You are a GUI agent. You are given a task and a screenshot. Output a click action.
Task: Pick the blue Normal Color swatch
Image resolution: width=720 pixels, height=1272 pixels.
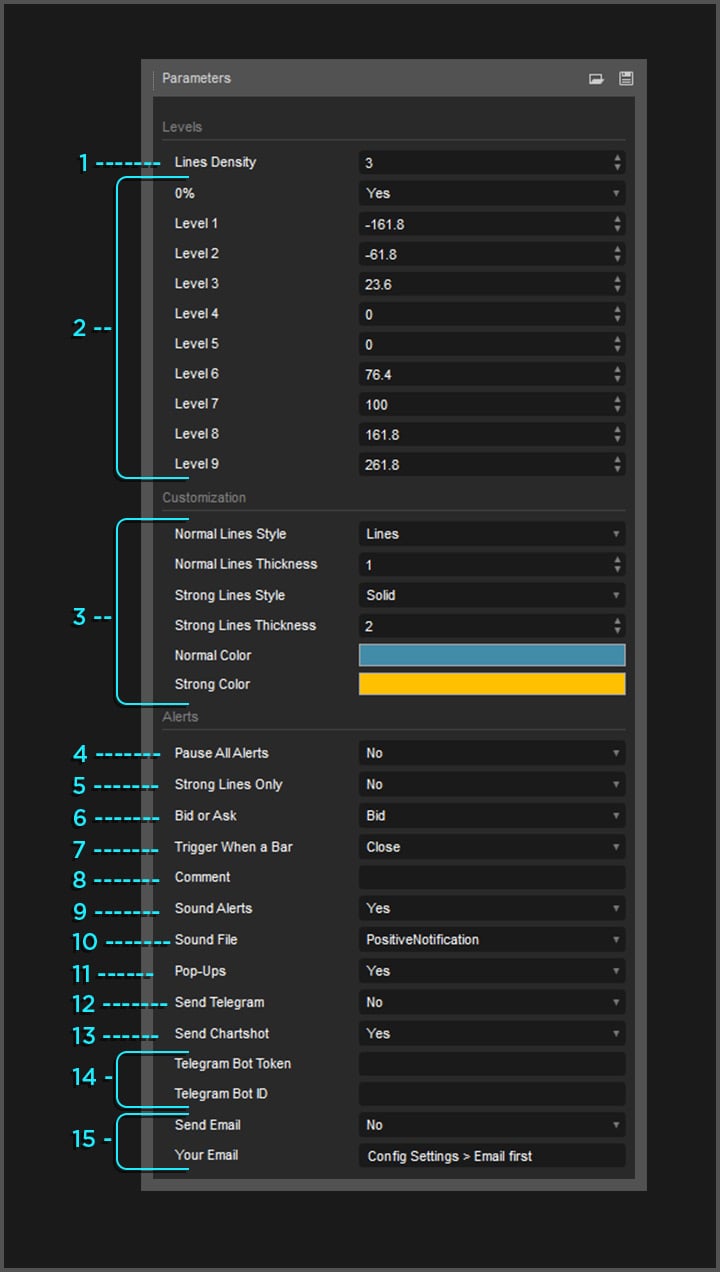point(492,655)
